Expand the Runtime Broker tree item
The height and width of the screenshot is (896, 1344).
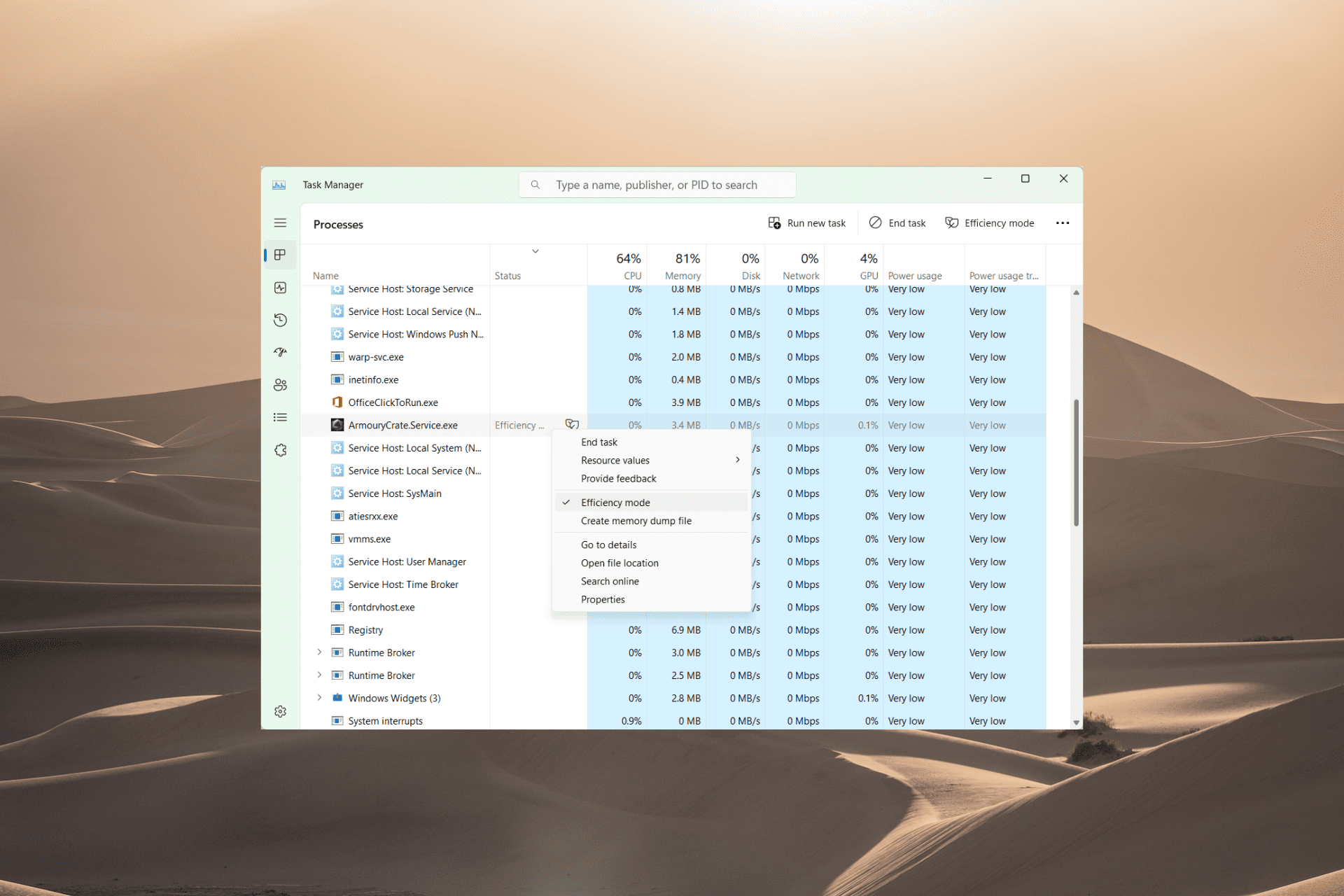coord(318,652)
